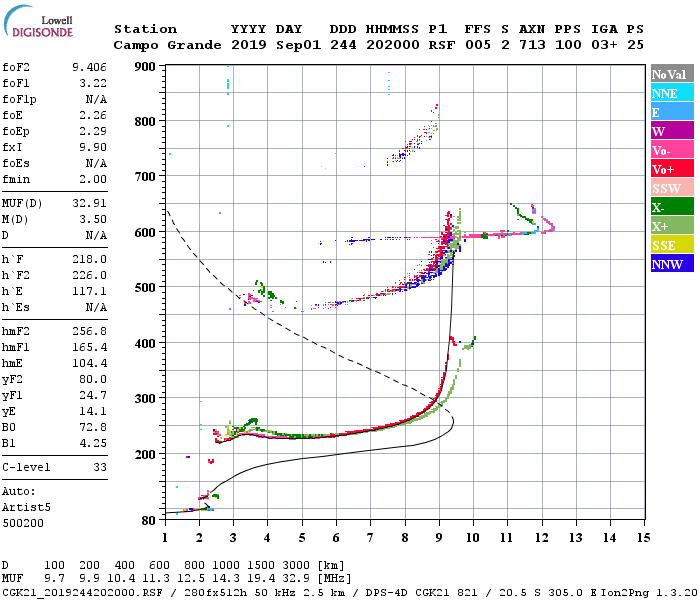Click the yF2 value 80.0
This screenshot has width=700, height=600.
pos(93,379)
